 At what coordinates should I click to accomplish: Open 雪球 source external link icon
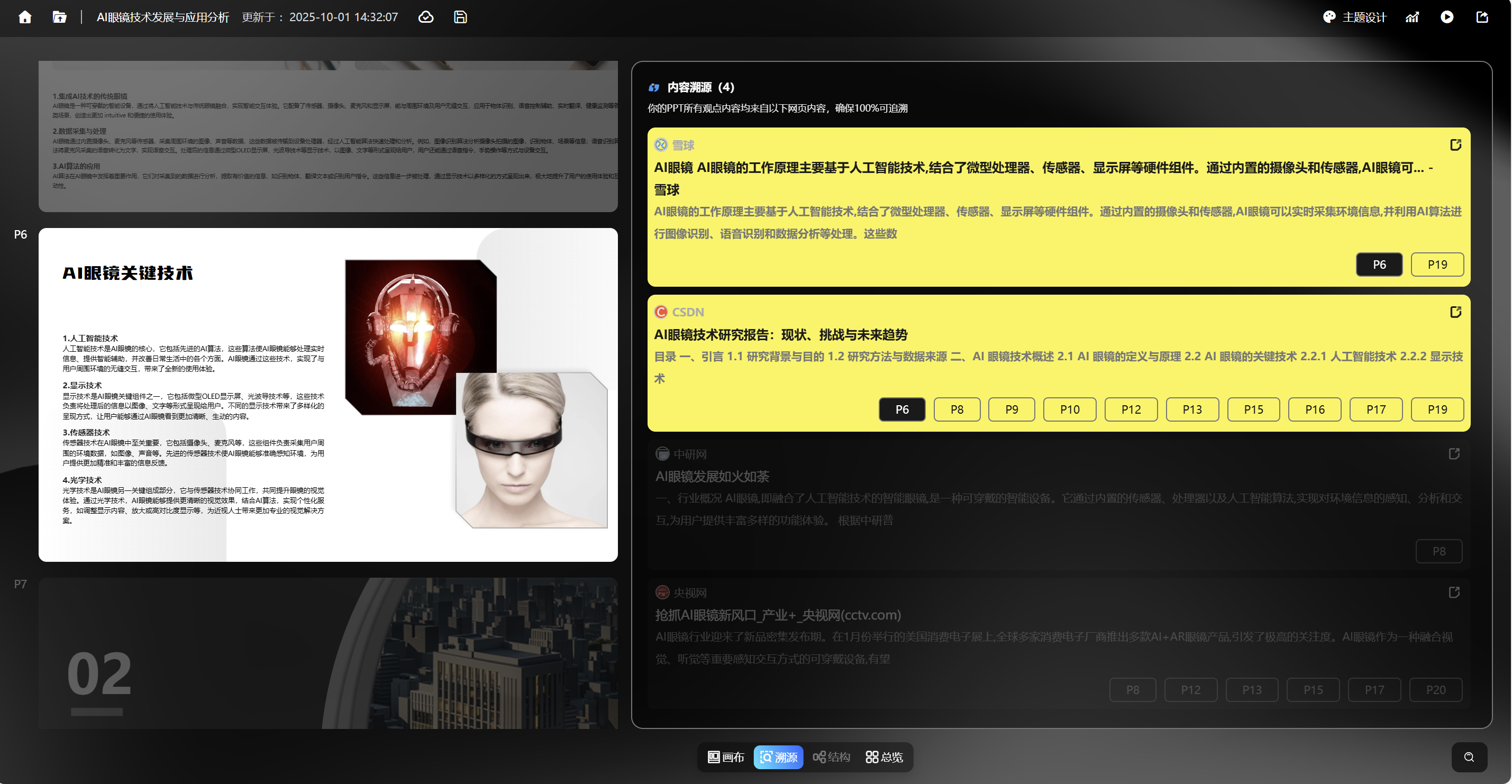(x=1455, y=145)
